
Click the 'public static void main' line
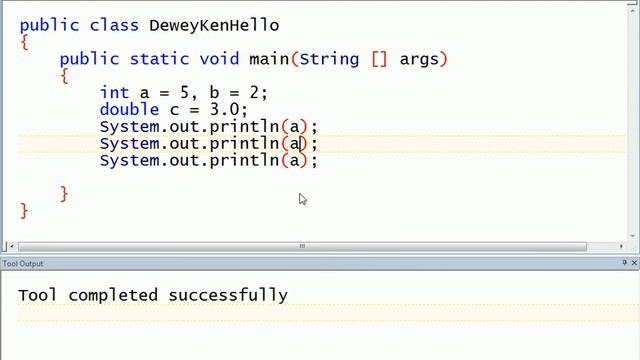[253, 59]
